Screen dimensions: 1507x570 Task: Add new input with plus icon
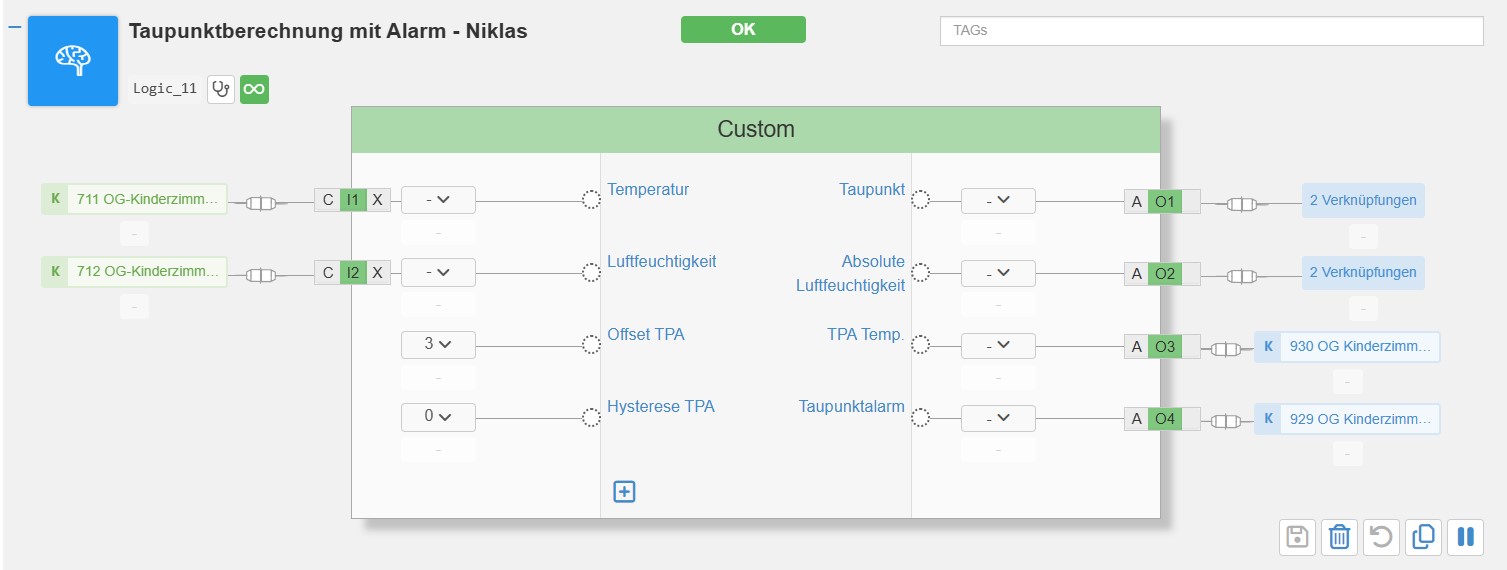tap(624, 491)
